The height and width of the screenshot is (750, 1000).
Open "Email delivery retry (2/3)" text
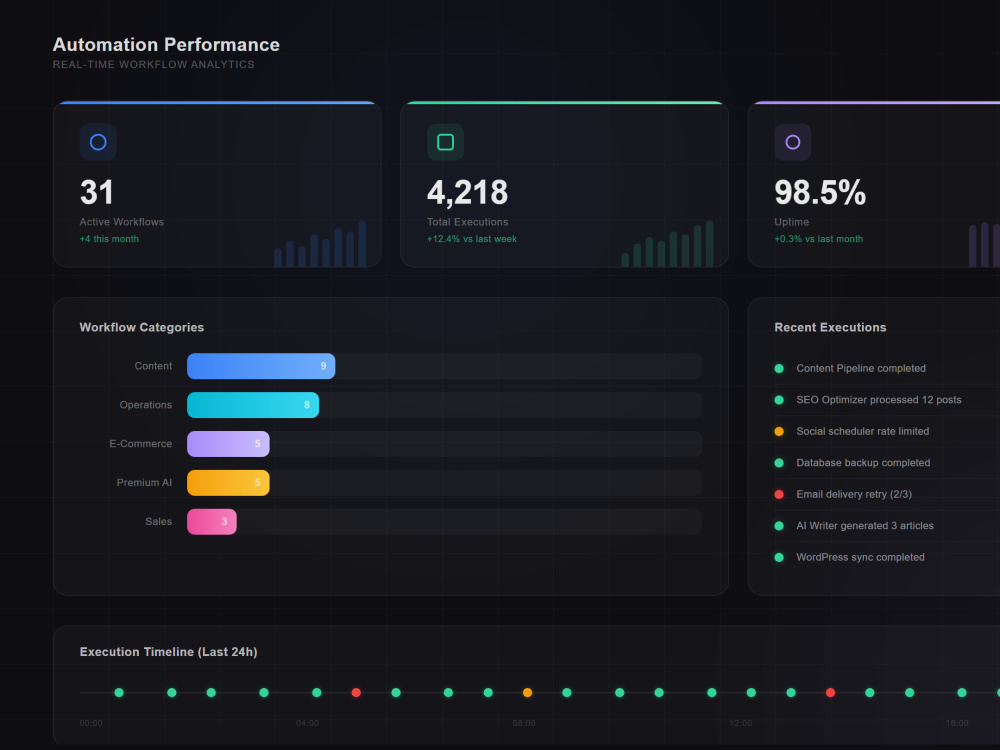click(854, 494)
